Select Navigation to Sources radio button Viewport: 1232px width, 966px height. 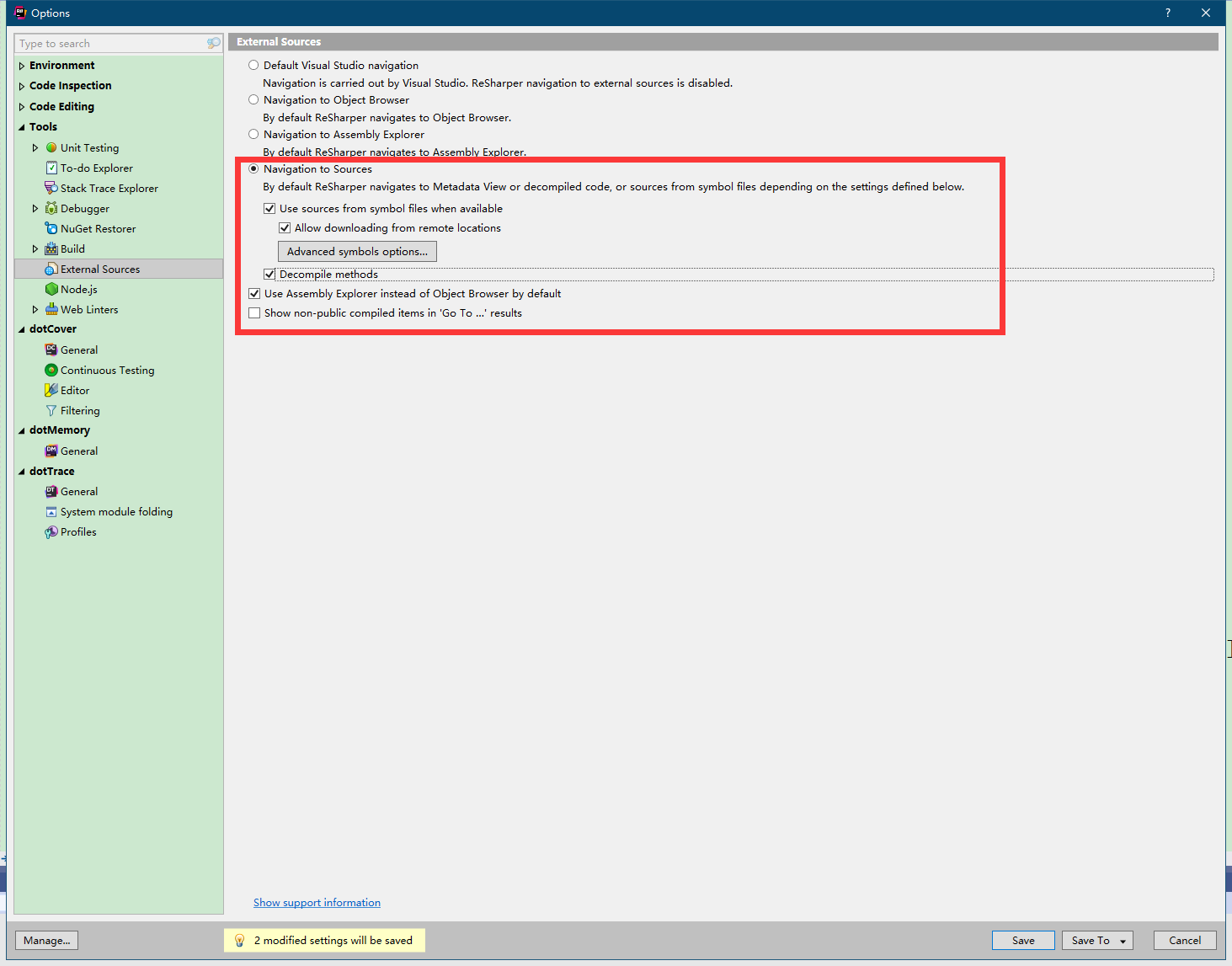[x=253, y=168]
